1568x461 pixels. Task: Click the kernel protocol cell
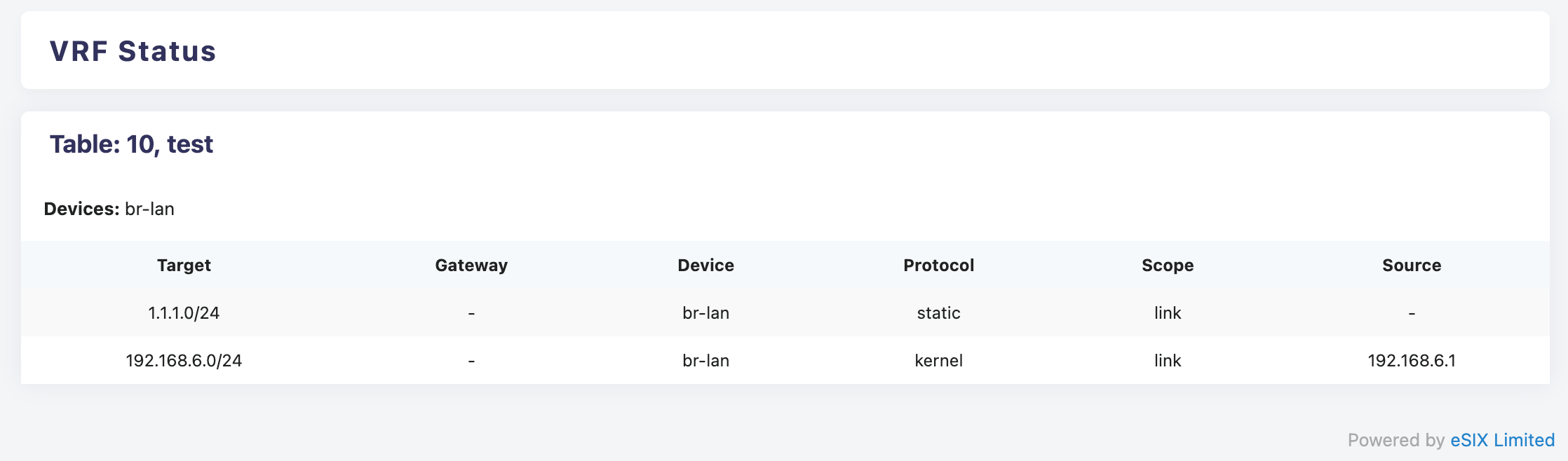(x=938, y=361)
